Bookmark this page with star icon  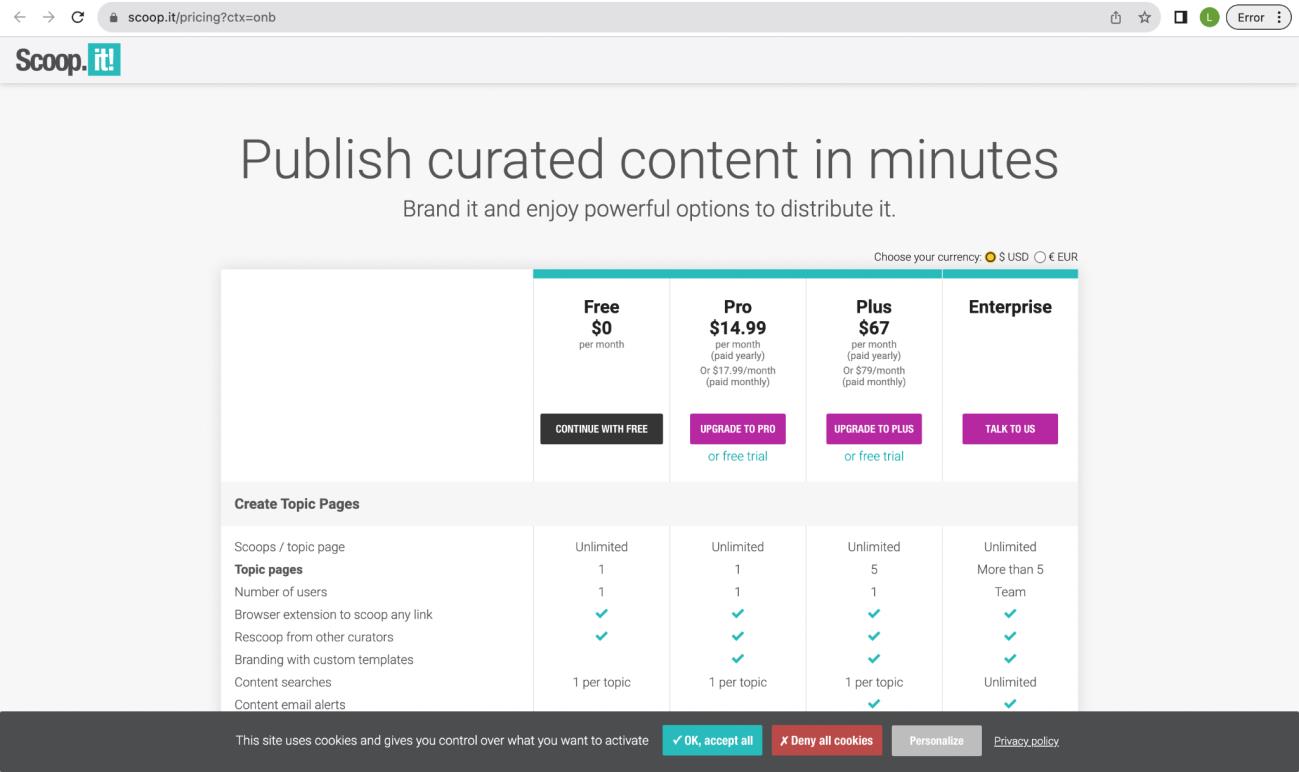point(1143,17)
